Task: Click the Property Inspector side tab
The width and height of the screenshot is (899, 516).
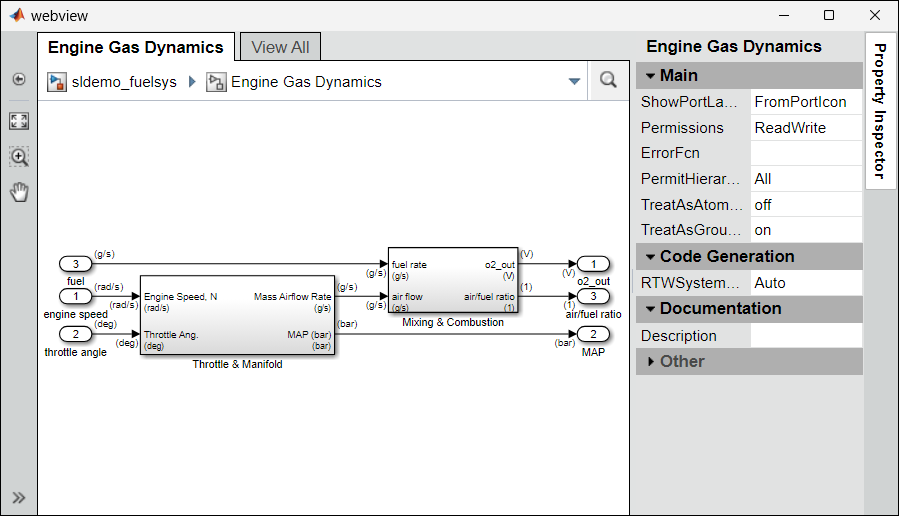Action: [x=879, y=110]
